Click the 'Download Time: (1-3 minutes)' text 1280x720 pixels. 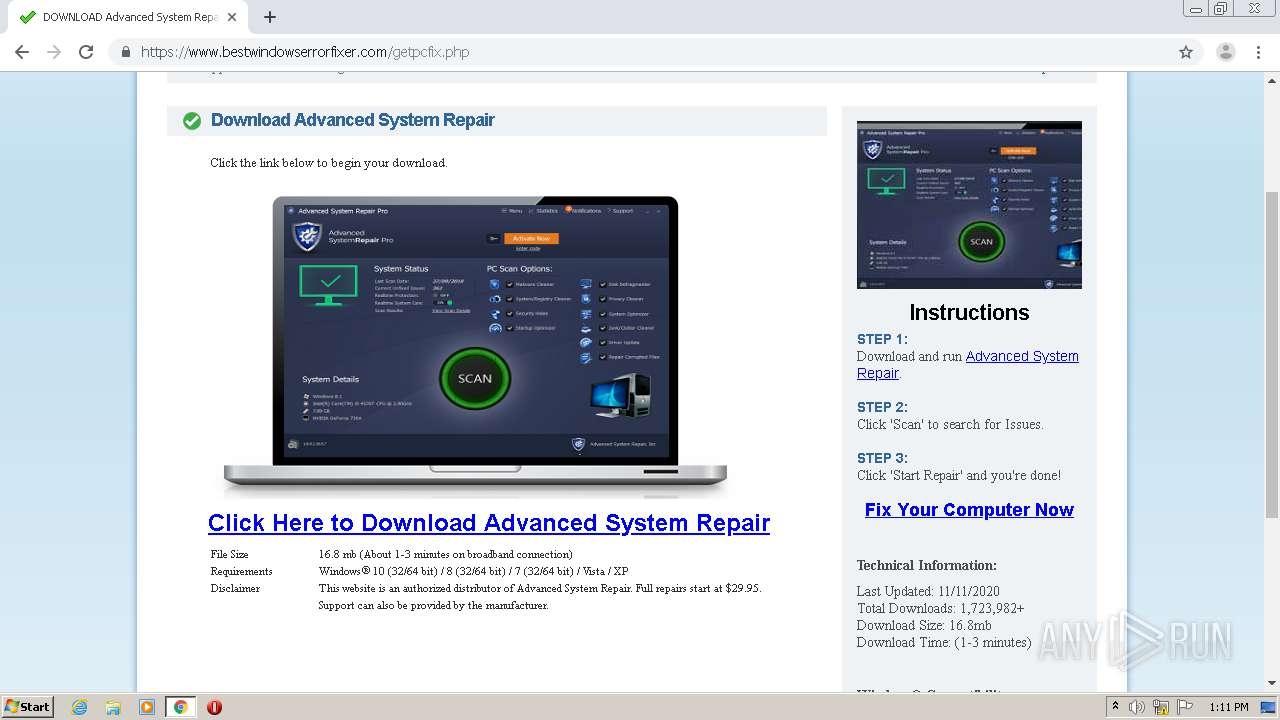click(944, 642)
